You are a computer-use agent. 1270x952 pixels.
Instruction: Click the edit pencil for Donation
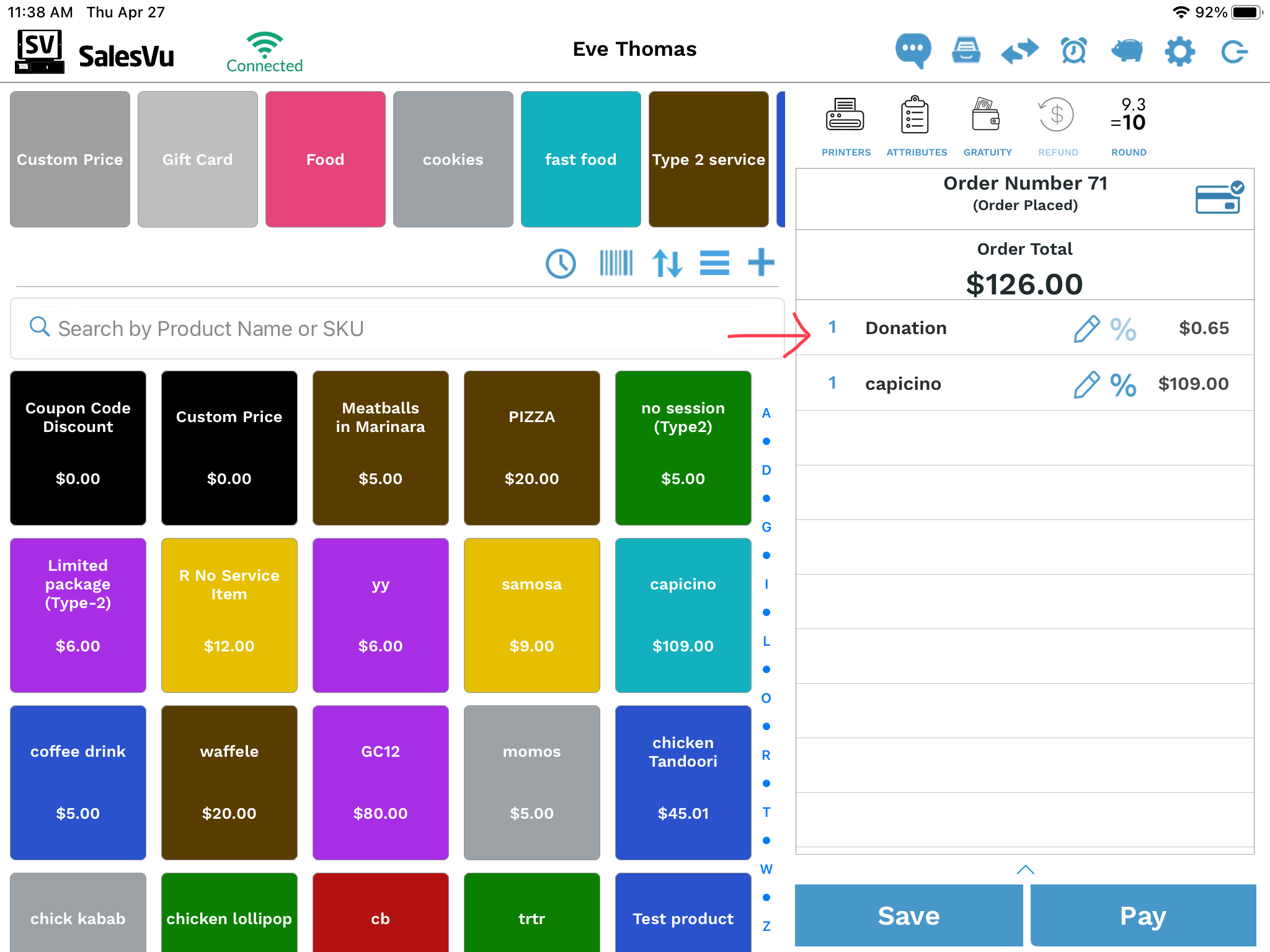[x=1086, y=328]
